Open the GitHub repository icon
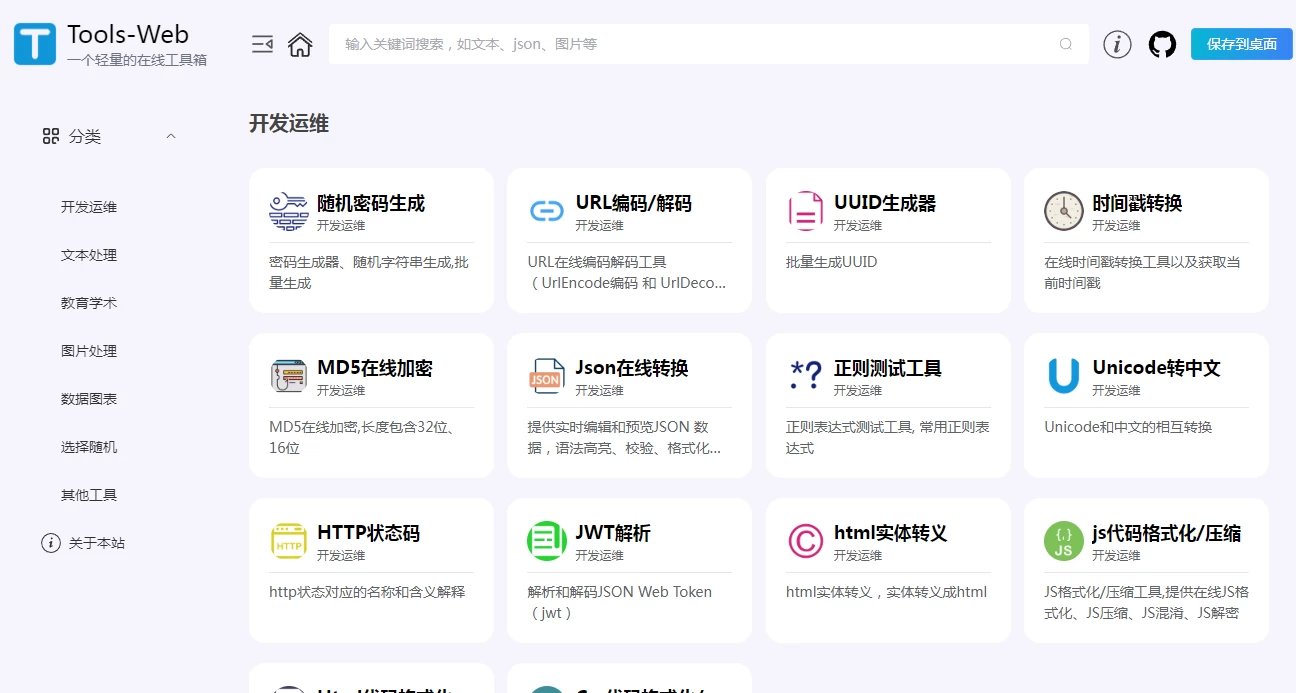 (1162, 44)
